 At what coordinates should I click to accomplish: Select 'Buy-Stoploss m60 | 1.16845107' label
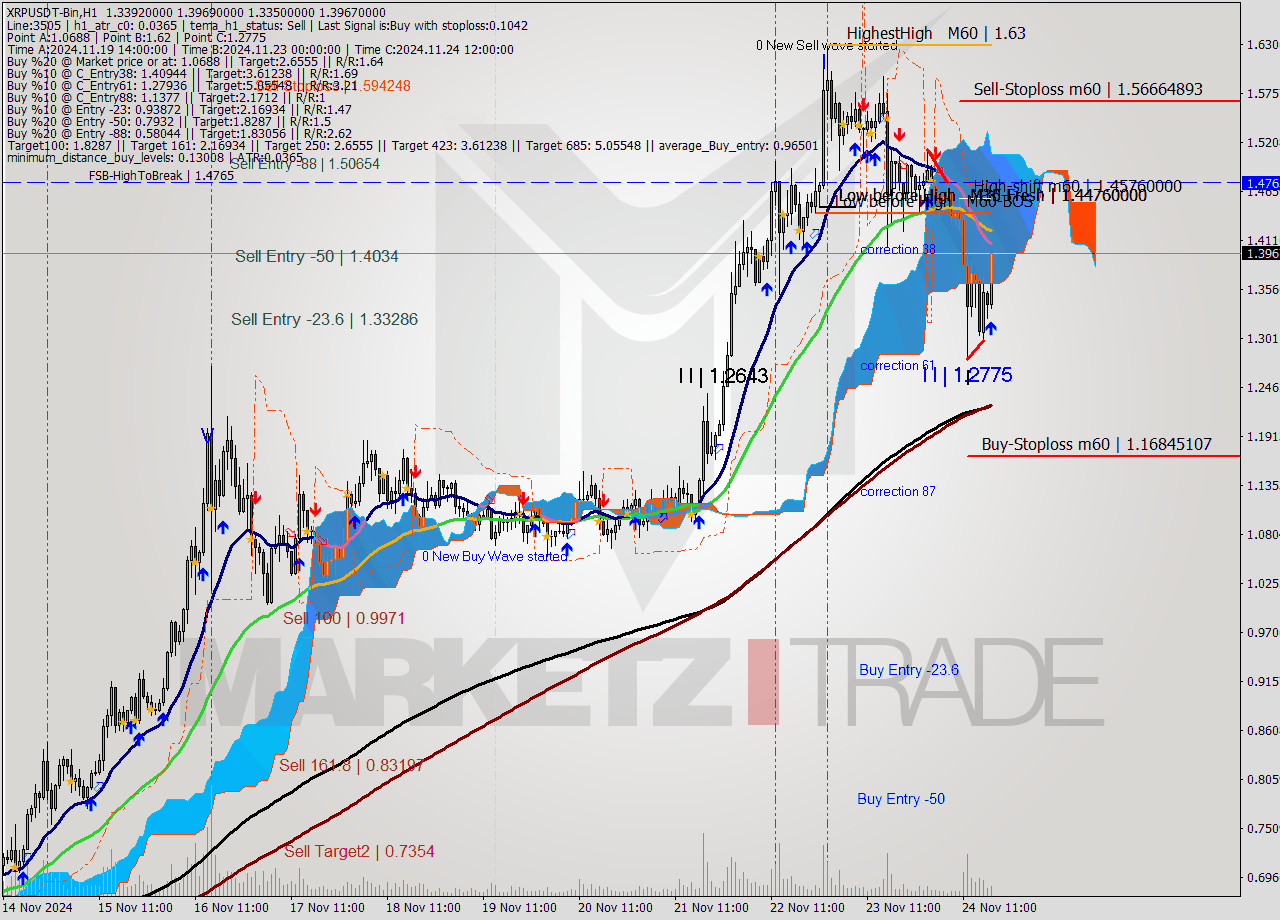coord(1096,444)
